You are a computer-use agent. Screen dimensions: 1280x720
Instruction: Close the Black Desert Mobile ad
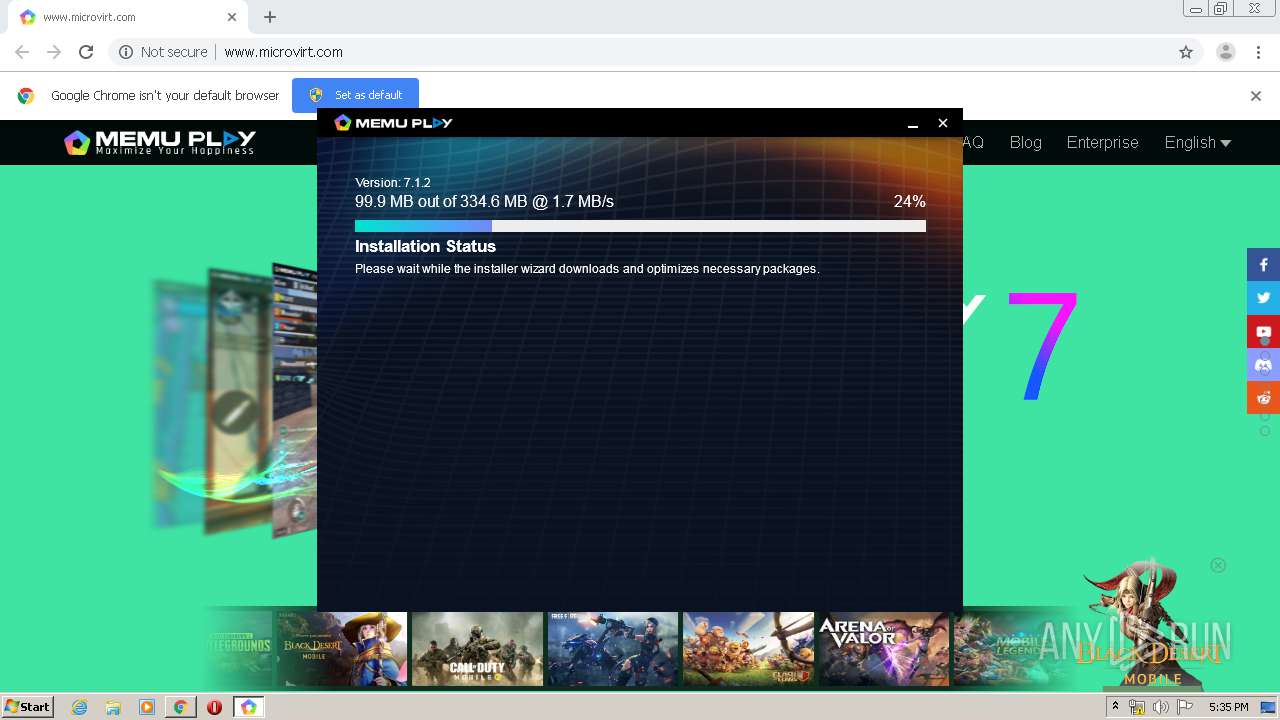tap(1218, 565)
